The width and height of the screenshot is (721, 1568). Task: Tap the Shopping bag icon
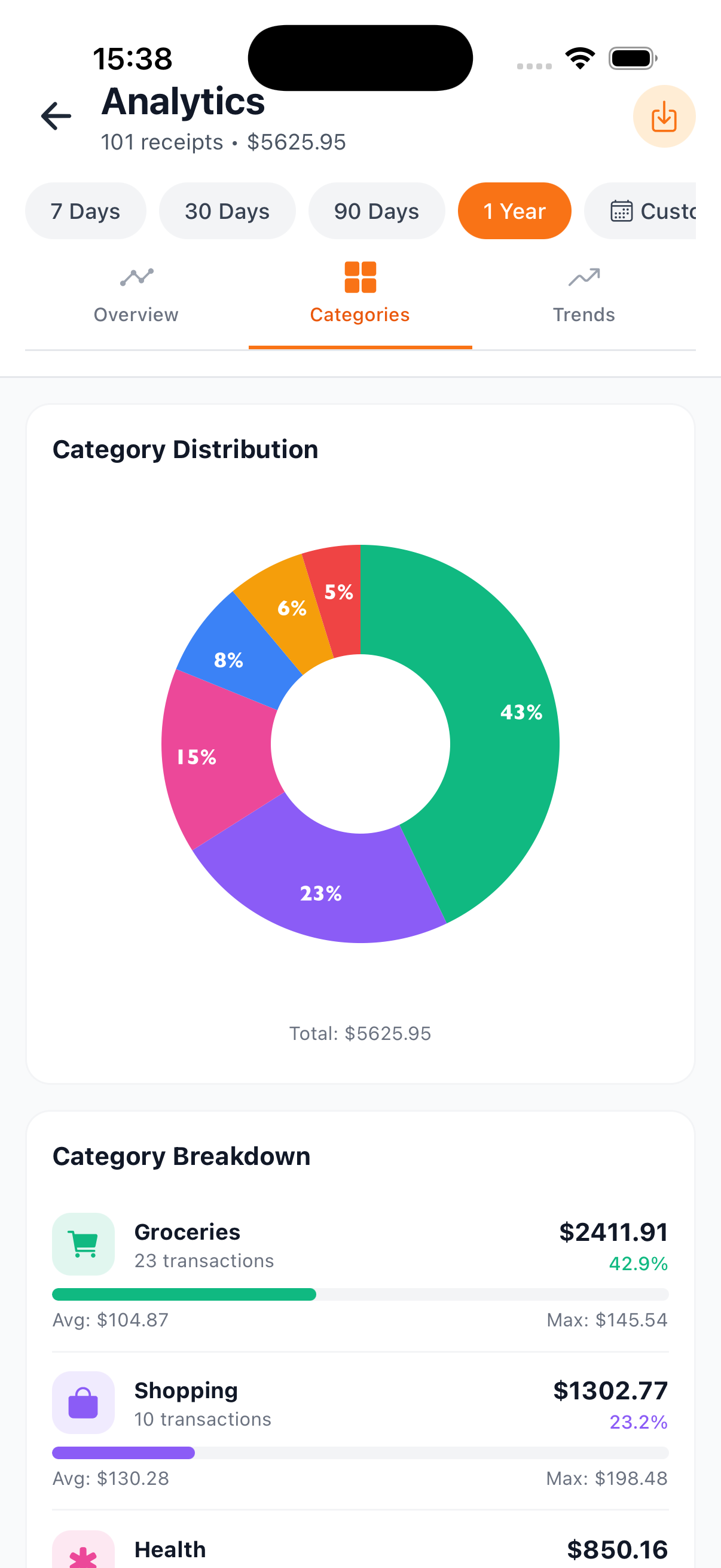click(x=83, y=1402)
